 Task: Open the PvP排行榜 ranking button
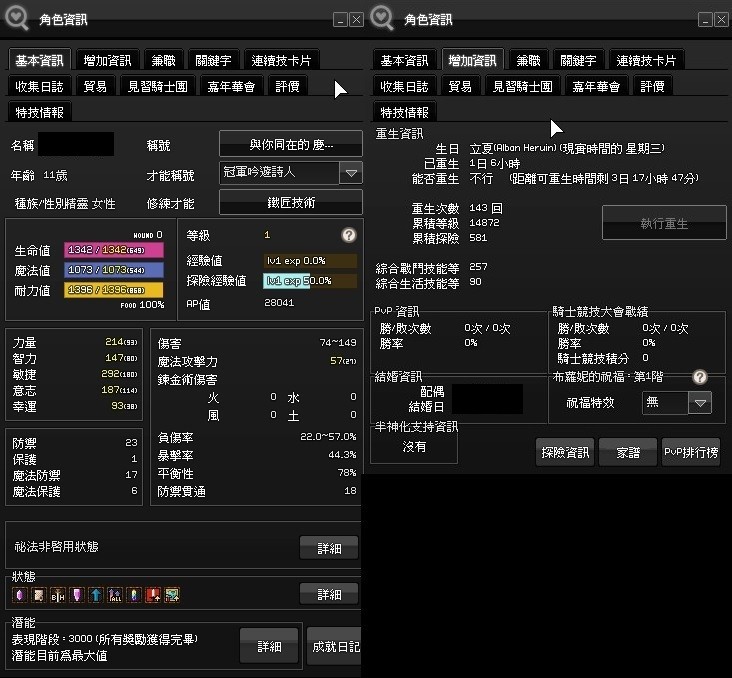click(691, 452)
